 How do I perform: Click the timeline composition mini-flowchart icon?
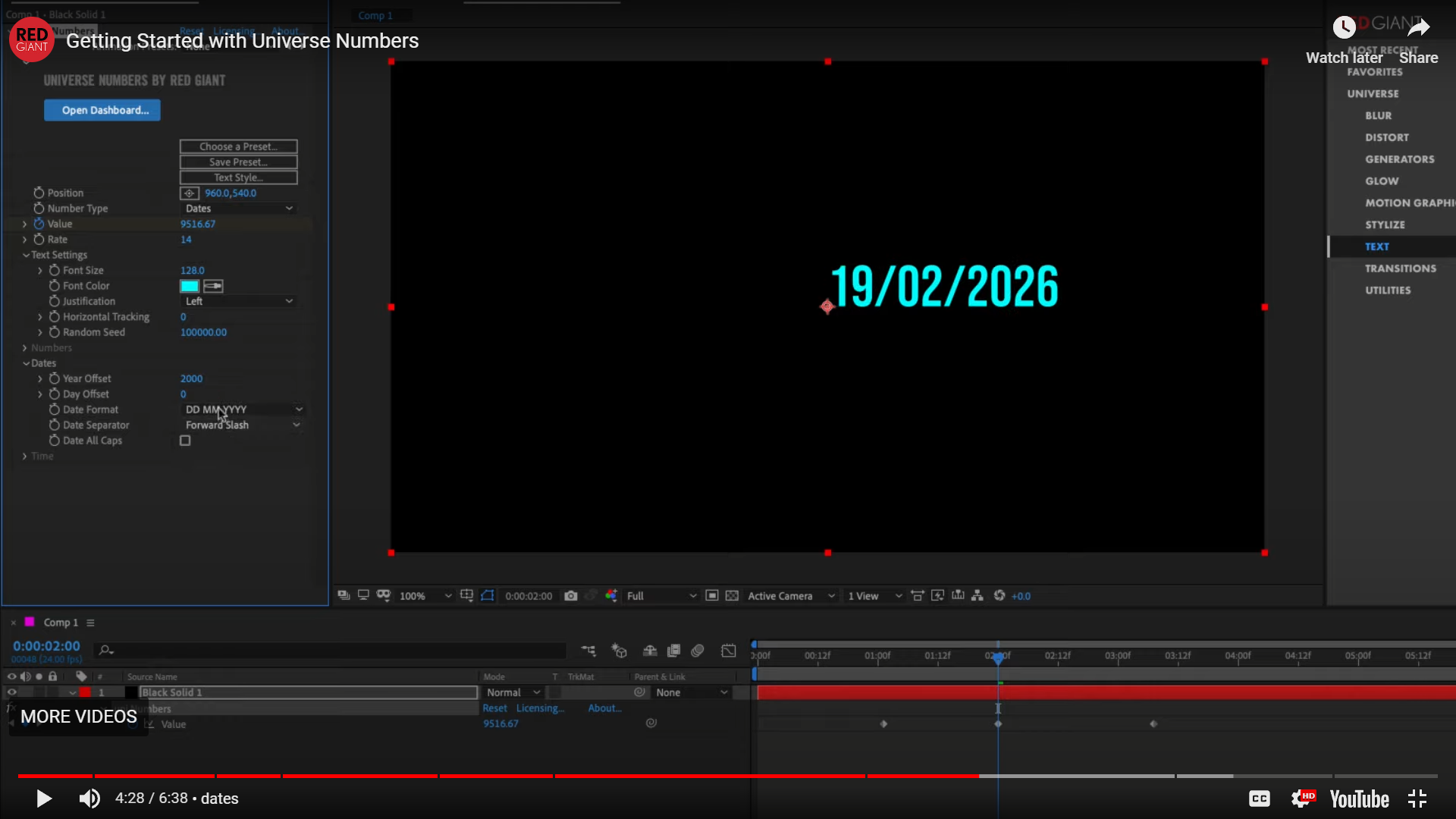[588, 651]
